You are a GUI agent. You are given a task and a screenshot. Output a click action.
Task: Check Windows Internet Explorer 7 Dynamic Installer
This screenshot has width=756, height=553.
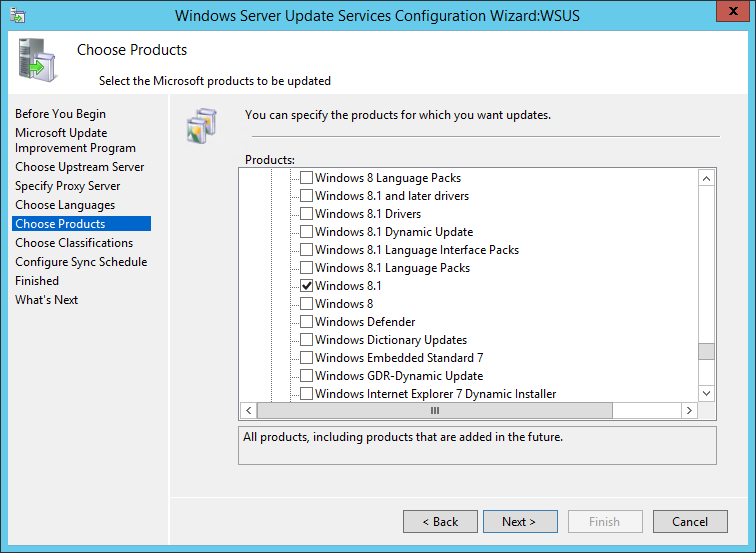click(x=306, y=394)
